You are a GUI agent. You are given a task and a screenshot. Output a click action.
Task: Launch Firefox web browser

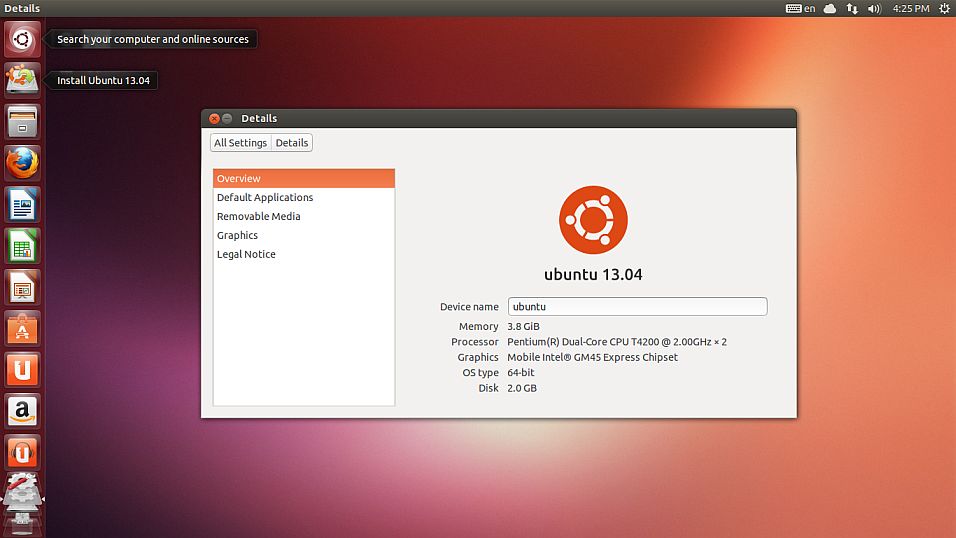tap(22, 163)
